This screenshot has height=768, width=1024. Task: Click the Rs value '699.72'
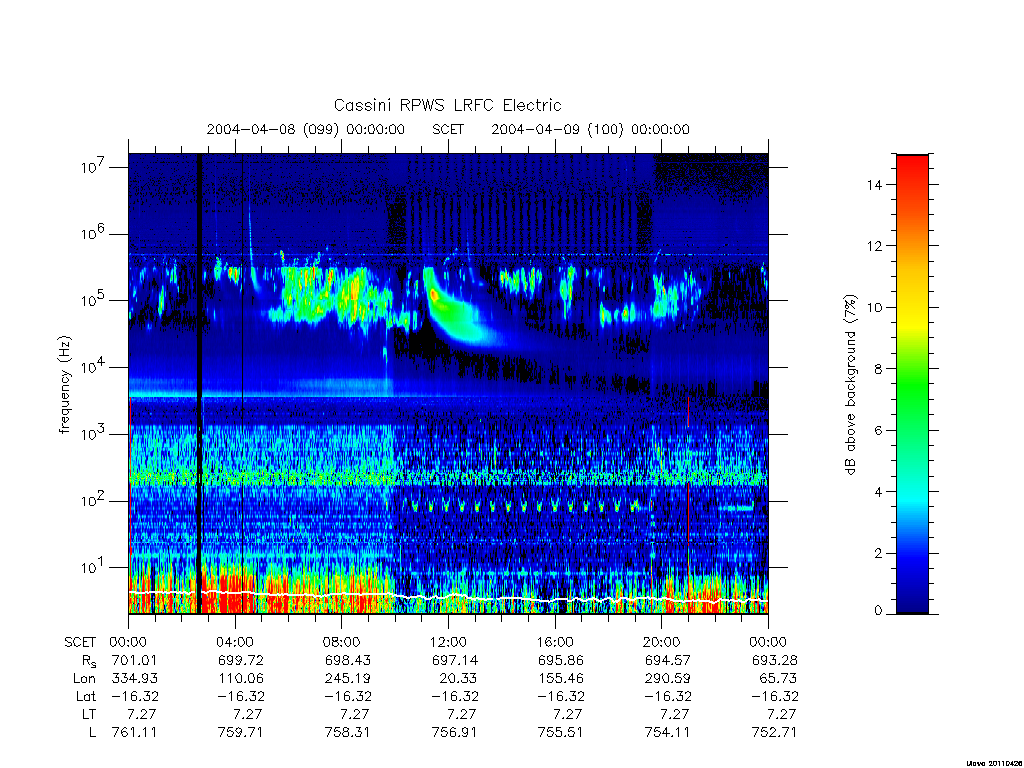click(241, 660)
